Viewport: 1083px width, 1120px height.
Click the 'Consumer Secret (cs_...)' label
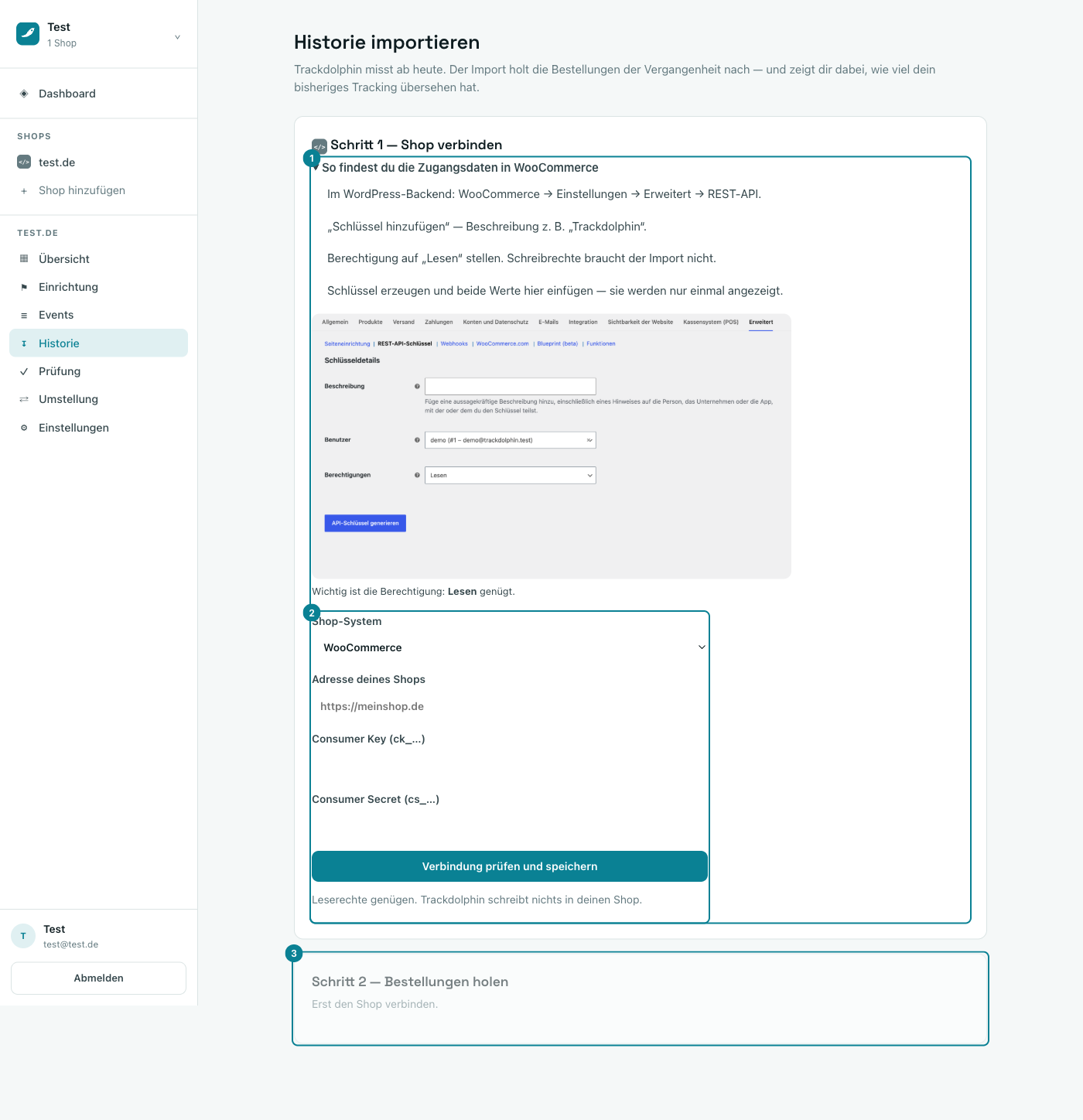point(375,800)
